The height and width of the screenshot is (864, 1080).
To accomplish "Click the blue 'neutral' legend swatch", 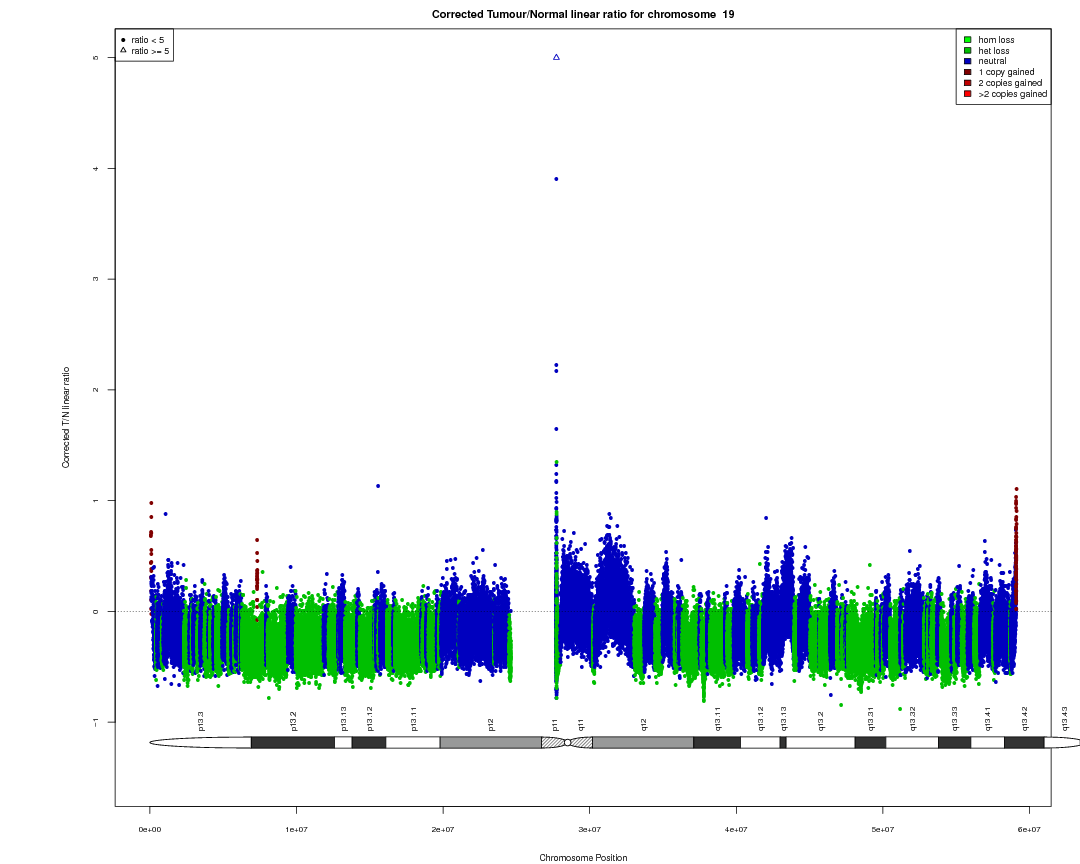I will tap(968, 61).
